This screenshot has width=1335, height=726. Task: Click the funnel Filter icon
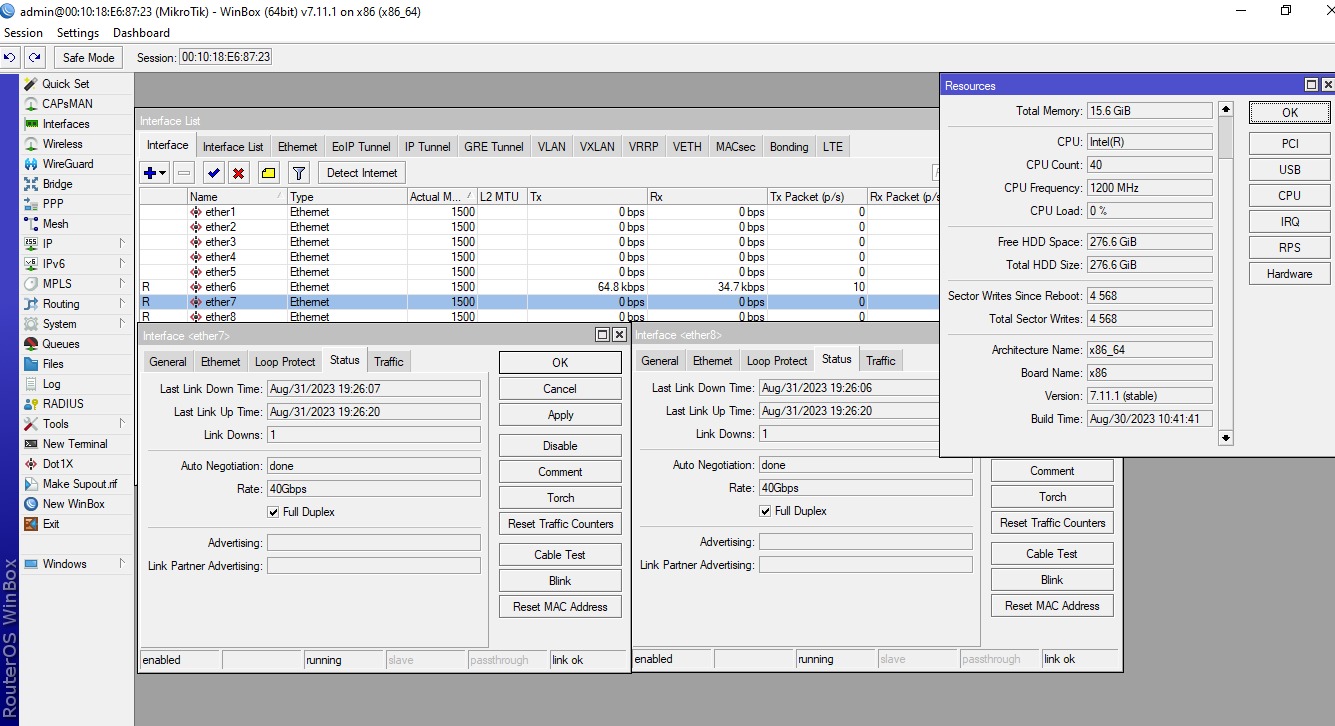click(x=298, y=173)
